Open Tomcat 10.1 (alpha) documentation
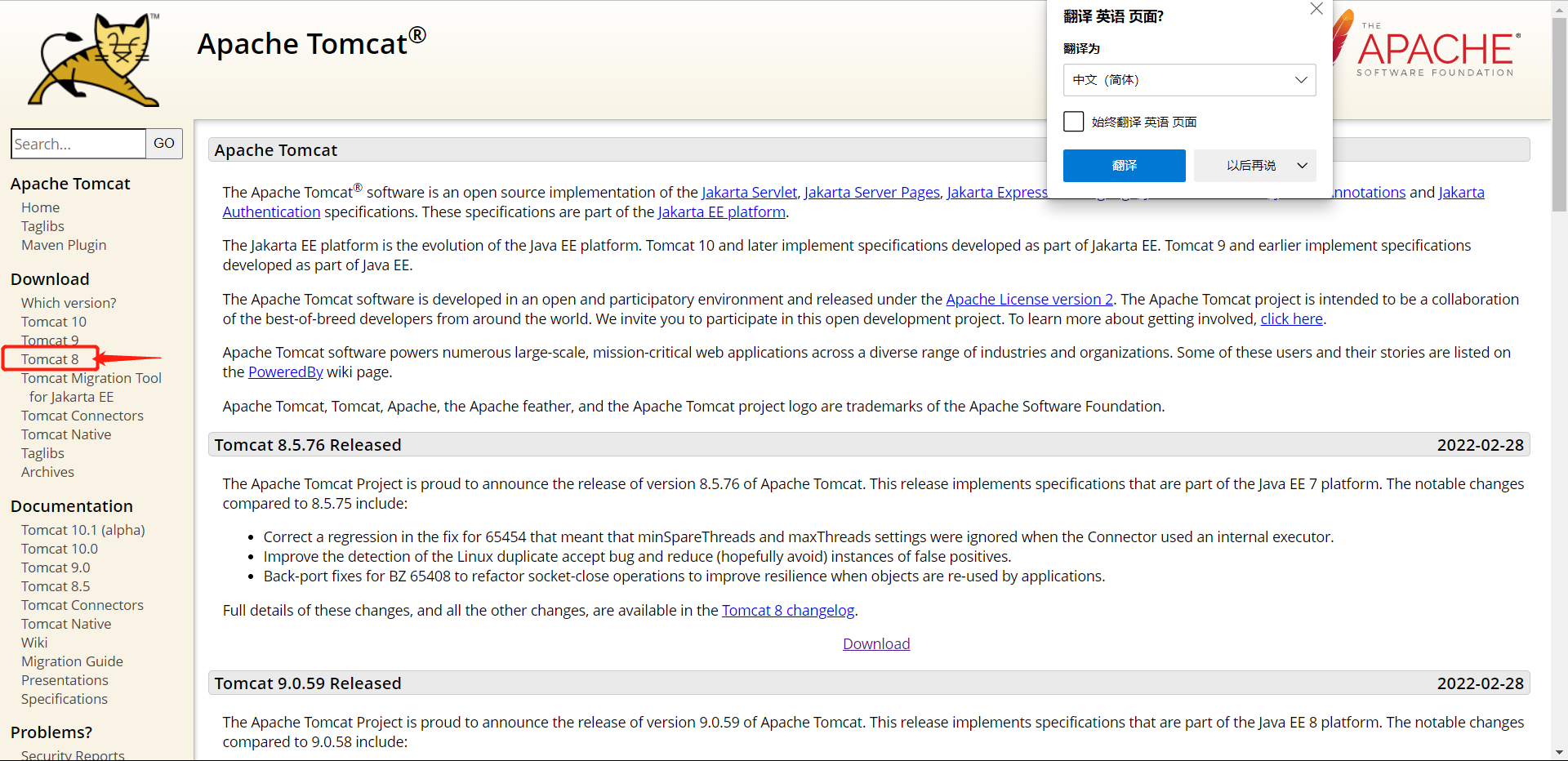1568x761 pixels. 83,530
